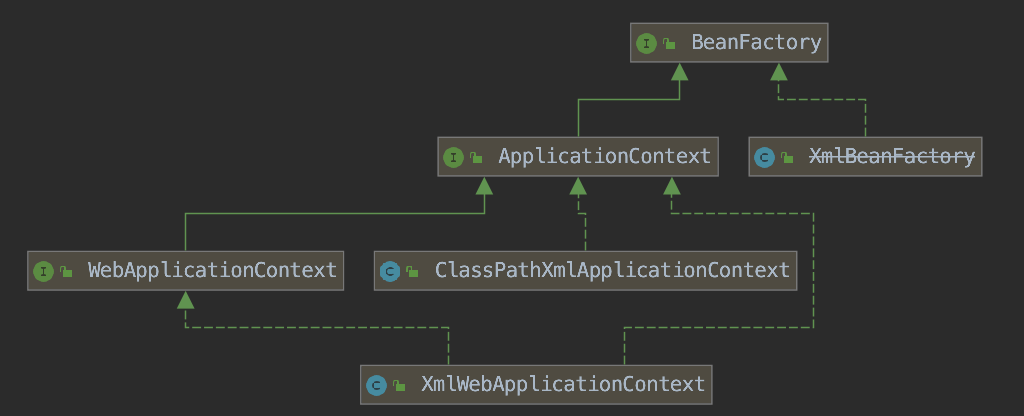Click the public visibility icon on XmlBeanFactory
This screenshot has height=416, width=1024.
pos(788,158)
